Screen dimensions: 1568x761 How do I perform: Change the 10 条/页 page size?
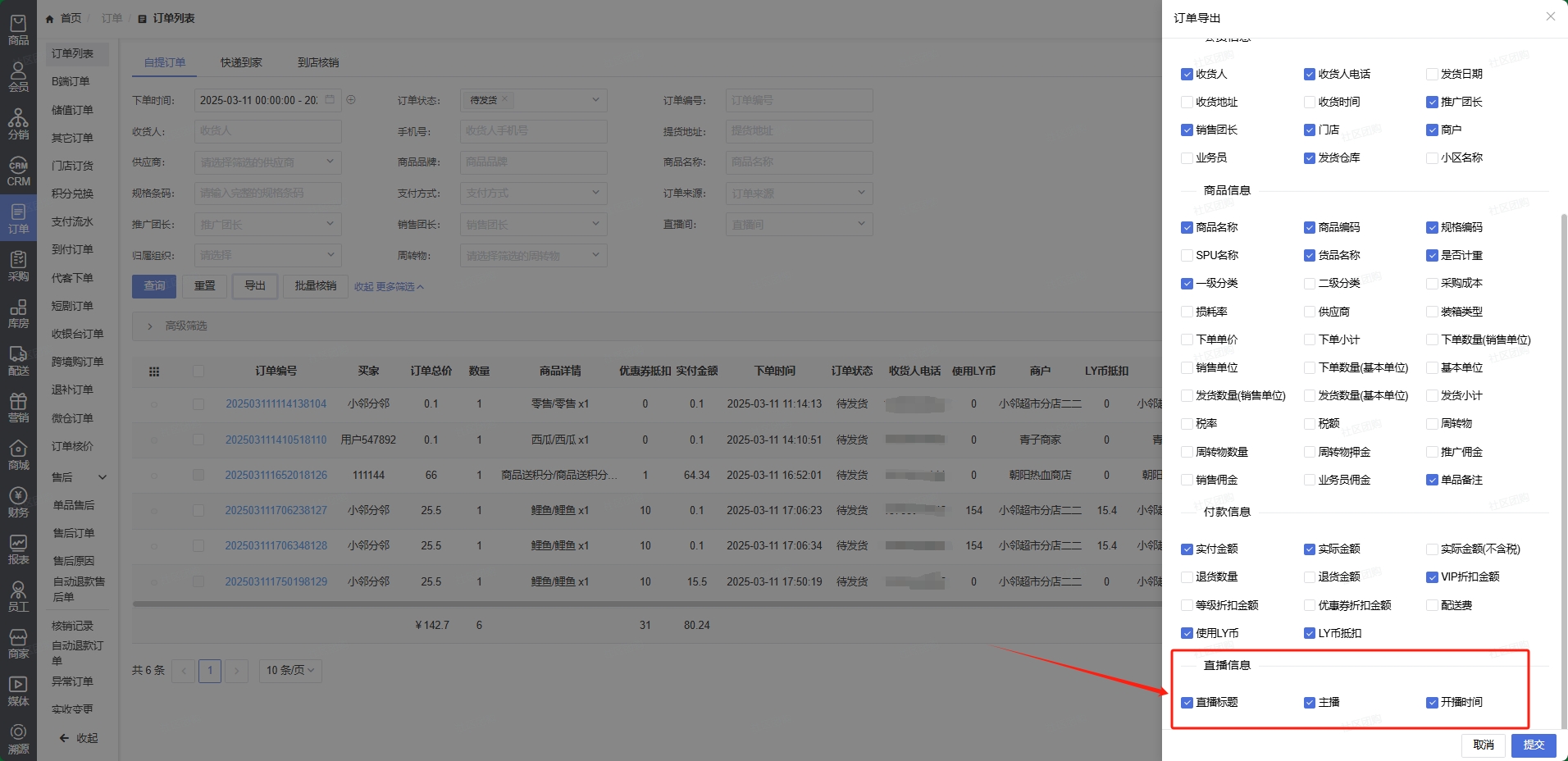290,671
